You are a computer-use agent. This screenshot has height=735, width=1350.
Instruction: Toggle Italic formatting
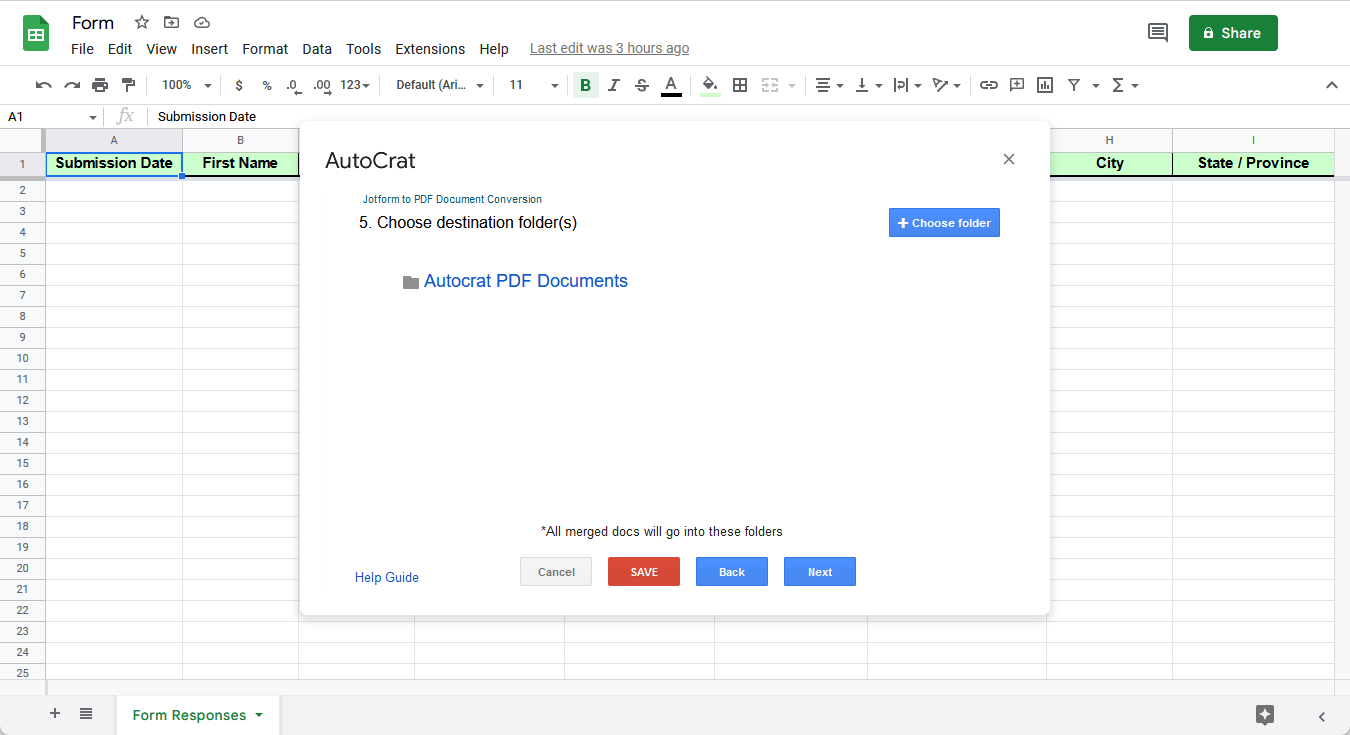point(614,85)
